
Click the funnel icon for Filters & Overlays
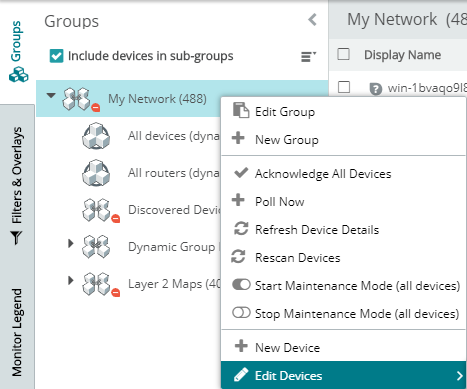(16, 238)
